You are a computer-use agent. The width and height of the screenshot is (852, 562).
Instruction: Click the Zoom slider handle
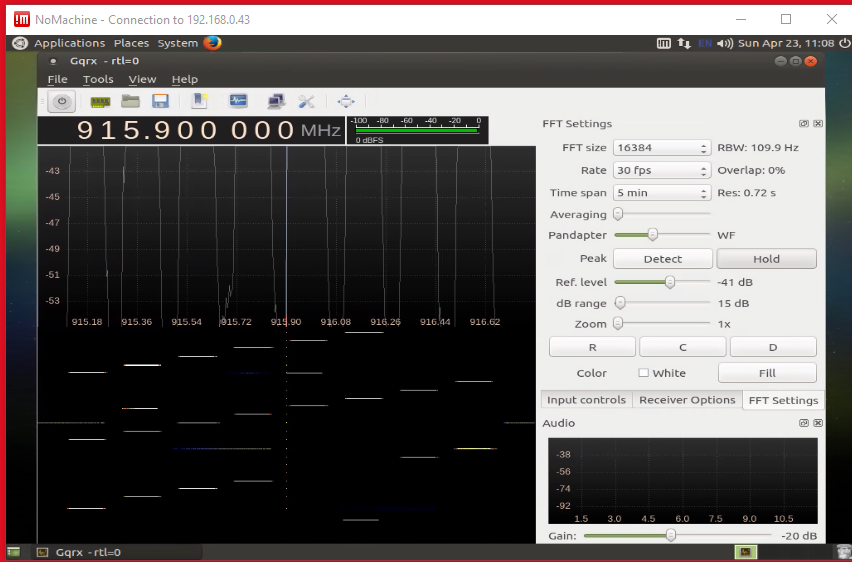click(618, 323)
